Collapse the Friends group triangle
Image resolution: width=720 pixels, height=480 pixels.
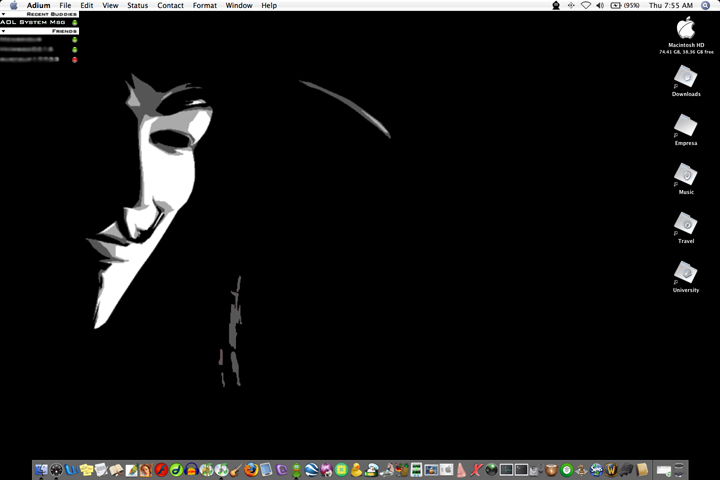(4, 31)
